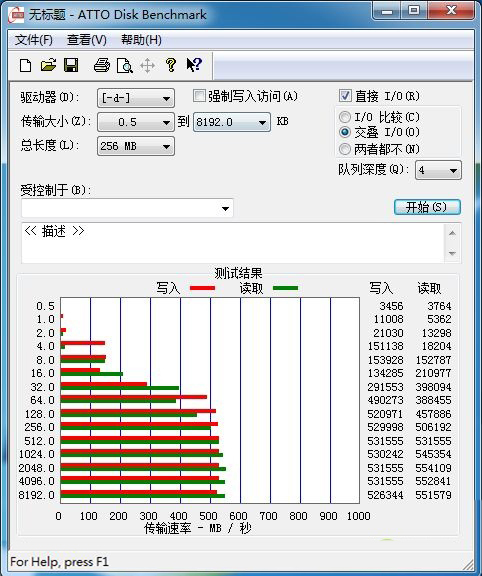Expand the 总长度 dropdown showing 256 MB

(136, 146)
